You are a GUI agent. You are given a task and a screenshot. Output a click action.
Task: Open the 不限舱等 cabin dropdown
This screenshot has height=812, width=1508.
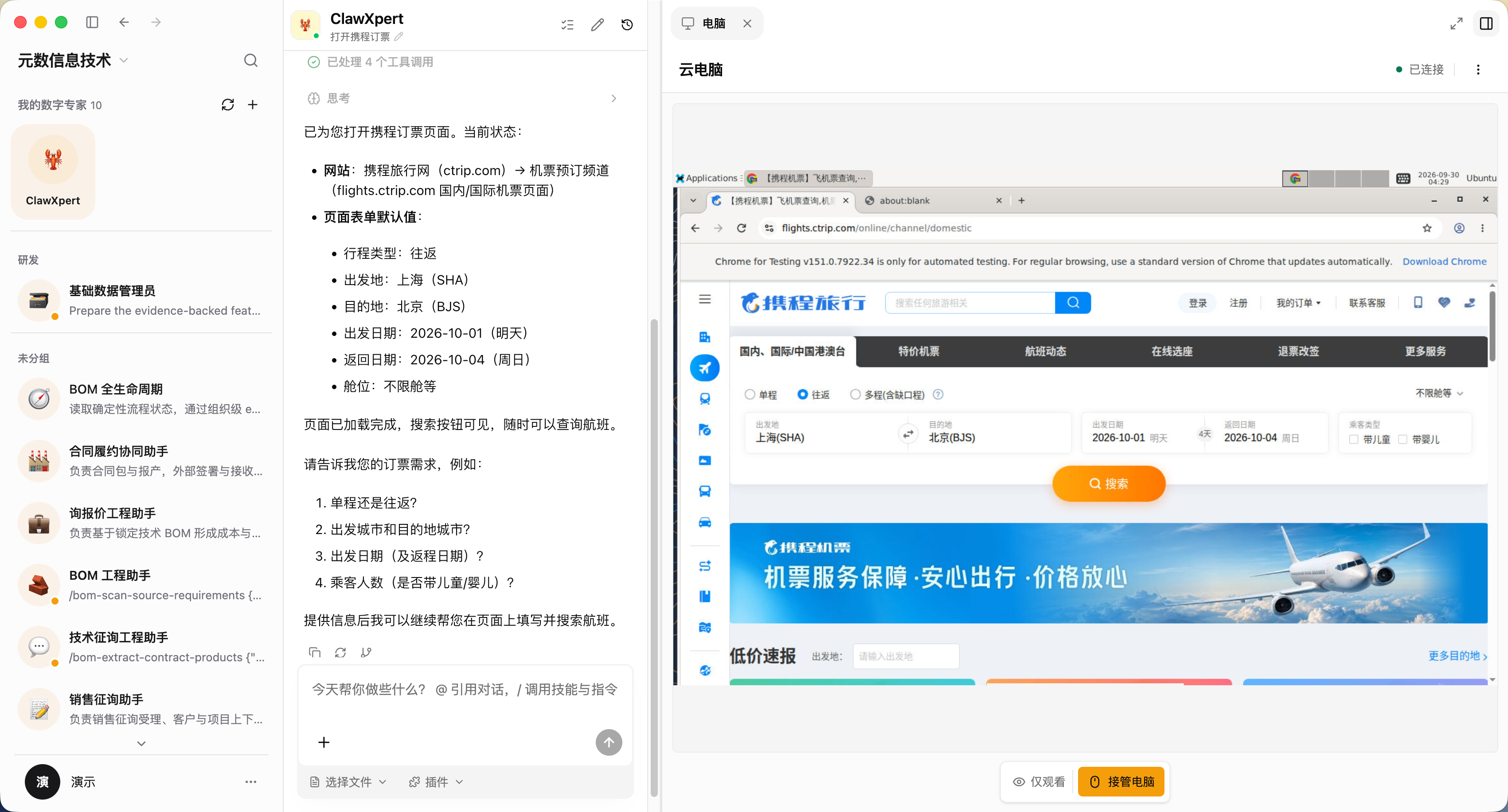click(x=1439, y=394)
